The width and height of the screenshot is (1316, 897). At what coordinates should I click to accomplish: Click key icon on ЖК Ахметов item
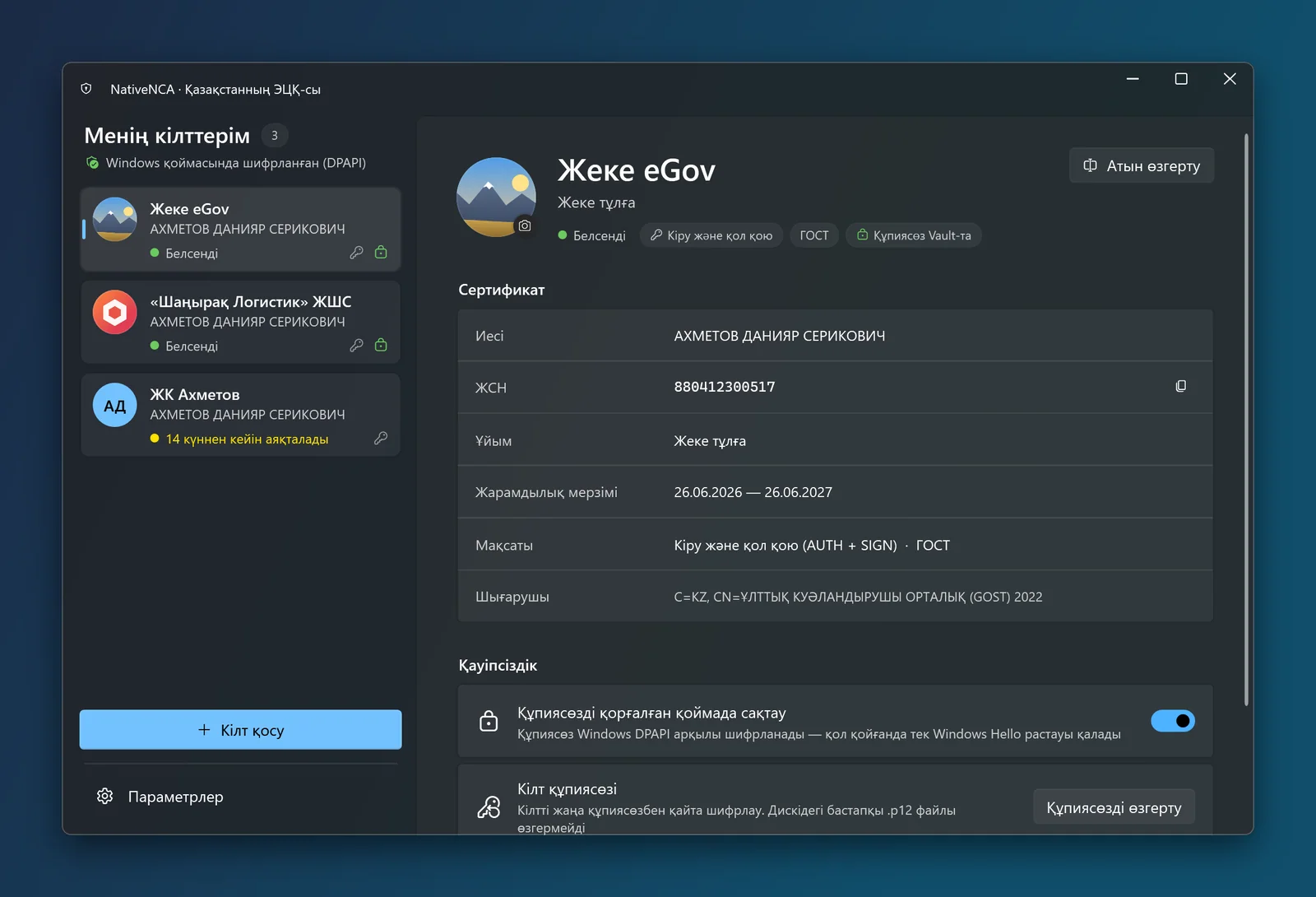click(x=381, y=438)
